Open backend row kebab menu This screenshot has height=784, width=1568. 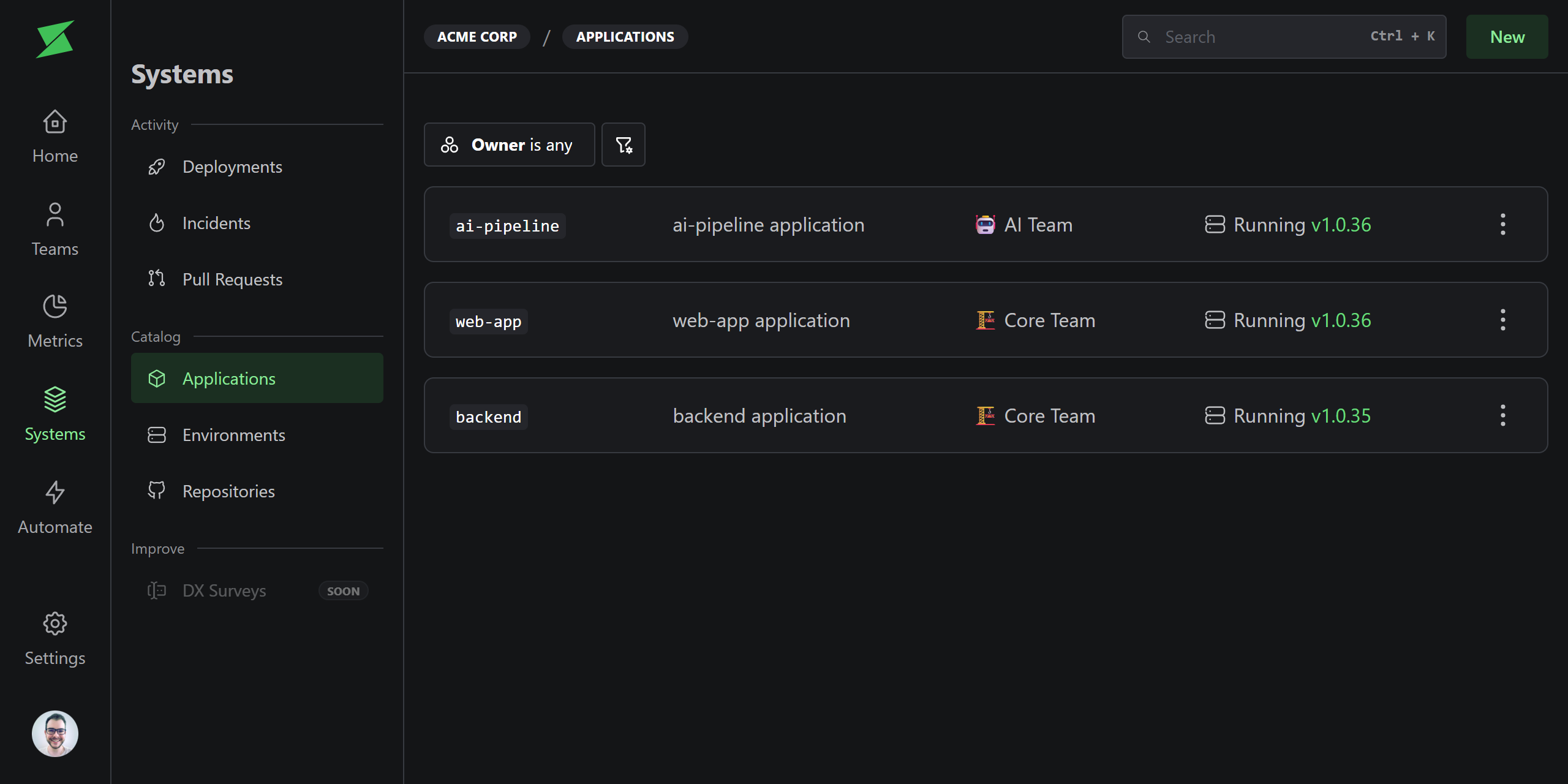[1502, 415]
